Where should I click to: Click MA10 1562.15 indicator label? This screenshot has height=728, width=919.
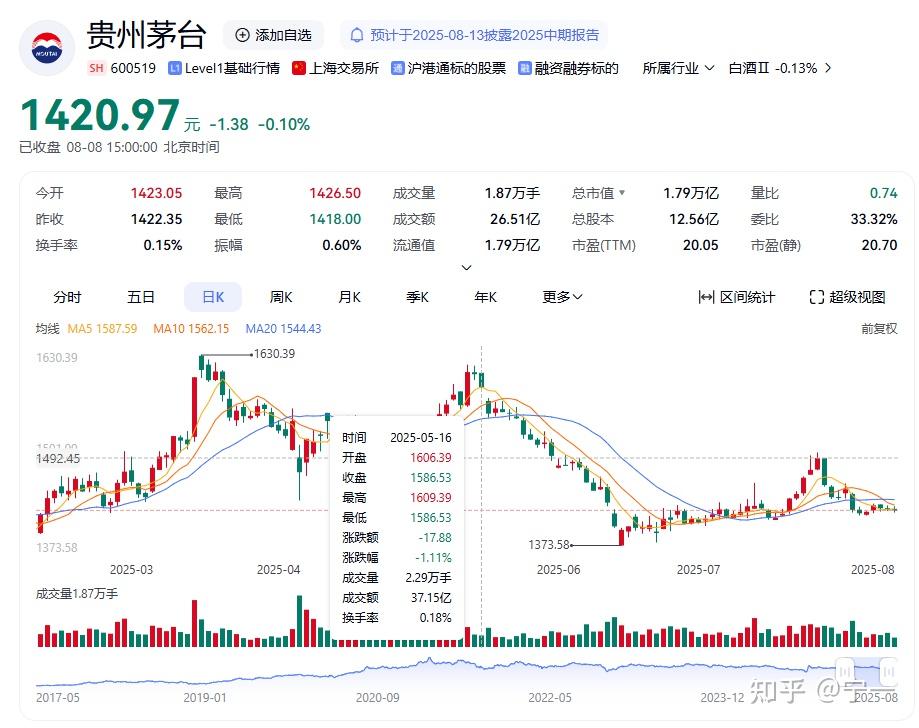[191, 329]
